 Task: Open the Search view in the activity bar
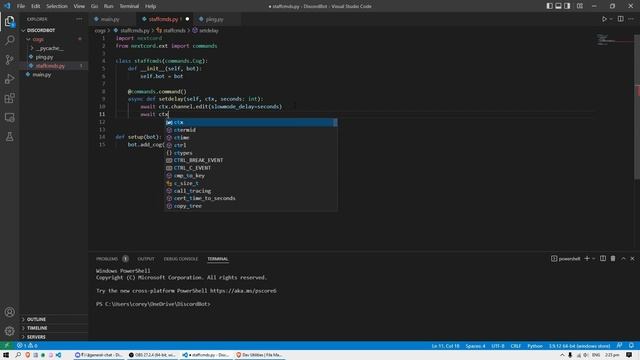(9, 40)
